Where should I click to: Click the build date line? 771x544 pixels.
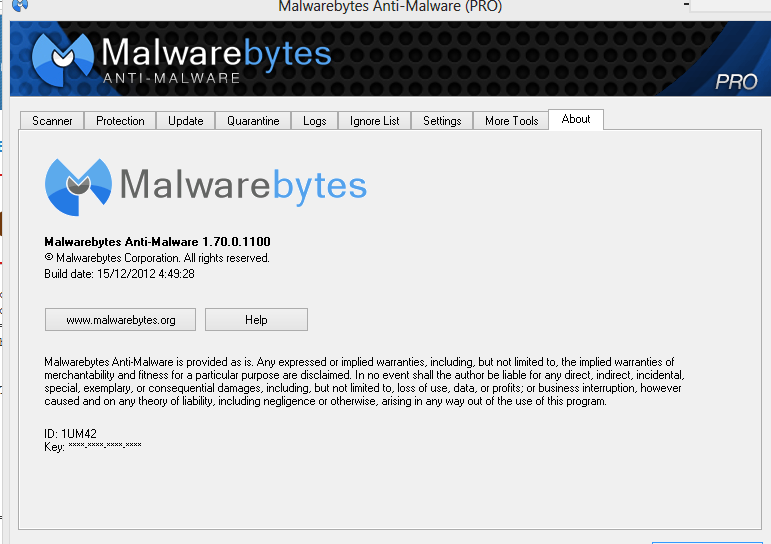point(119,273)
